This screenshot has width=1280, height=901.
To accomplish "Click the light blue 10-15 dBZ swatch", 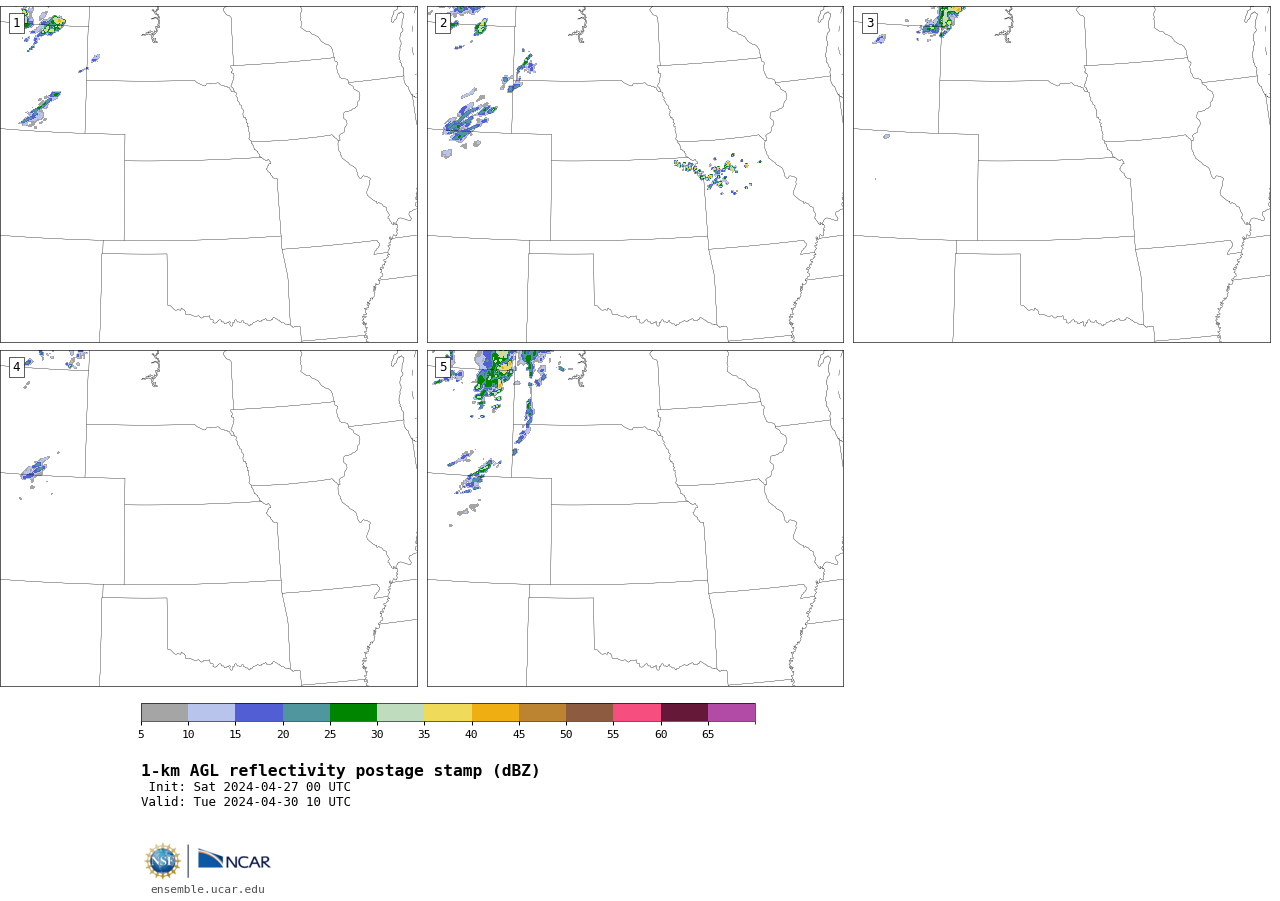I will 212,713.
